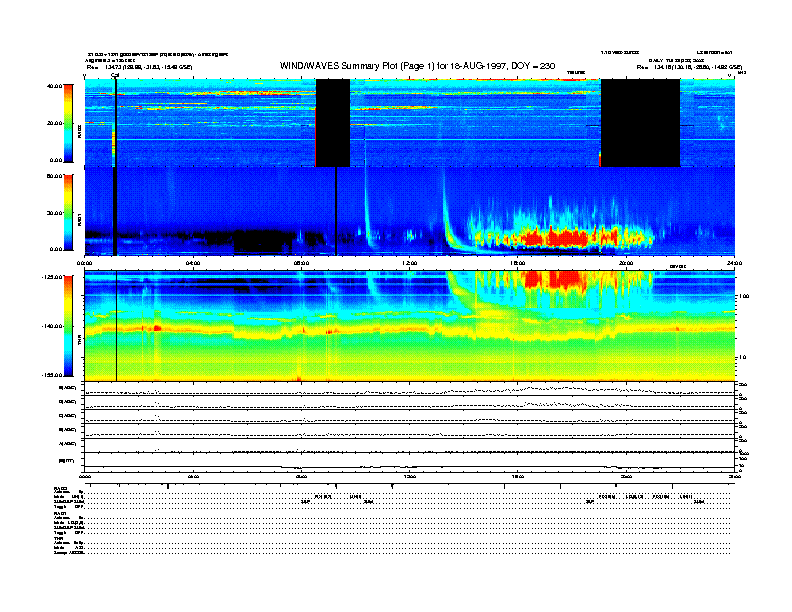Click the narrow burst streak in RAD1 near 10:00

(x=367, y=207)
